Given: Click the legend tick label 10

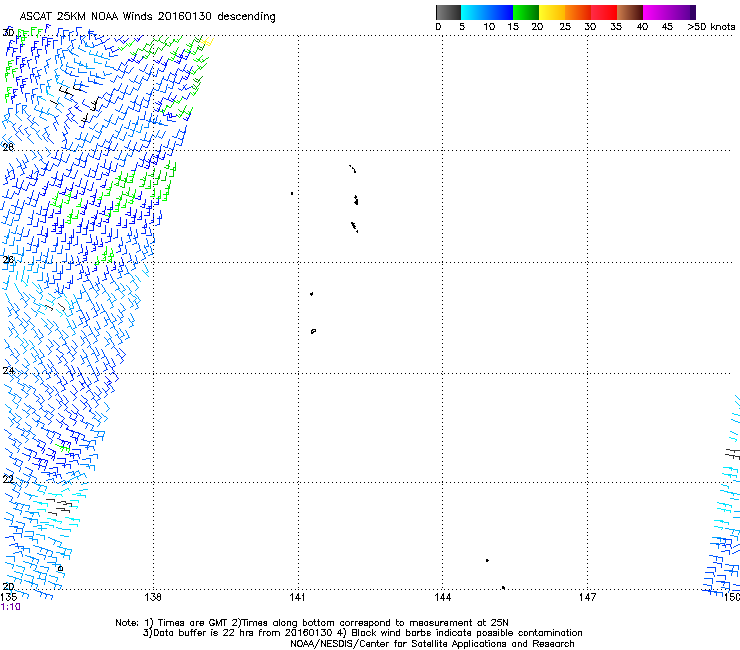Looking at the screenshot, I should 489,27.
